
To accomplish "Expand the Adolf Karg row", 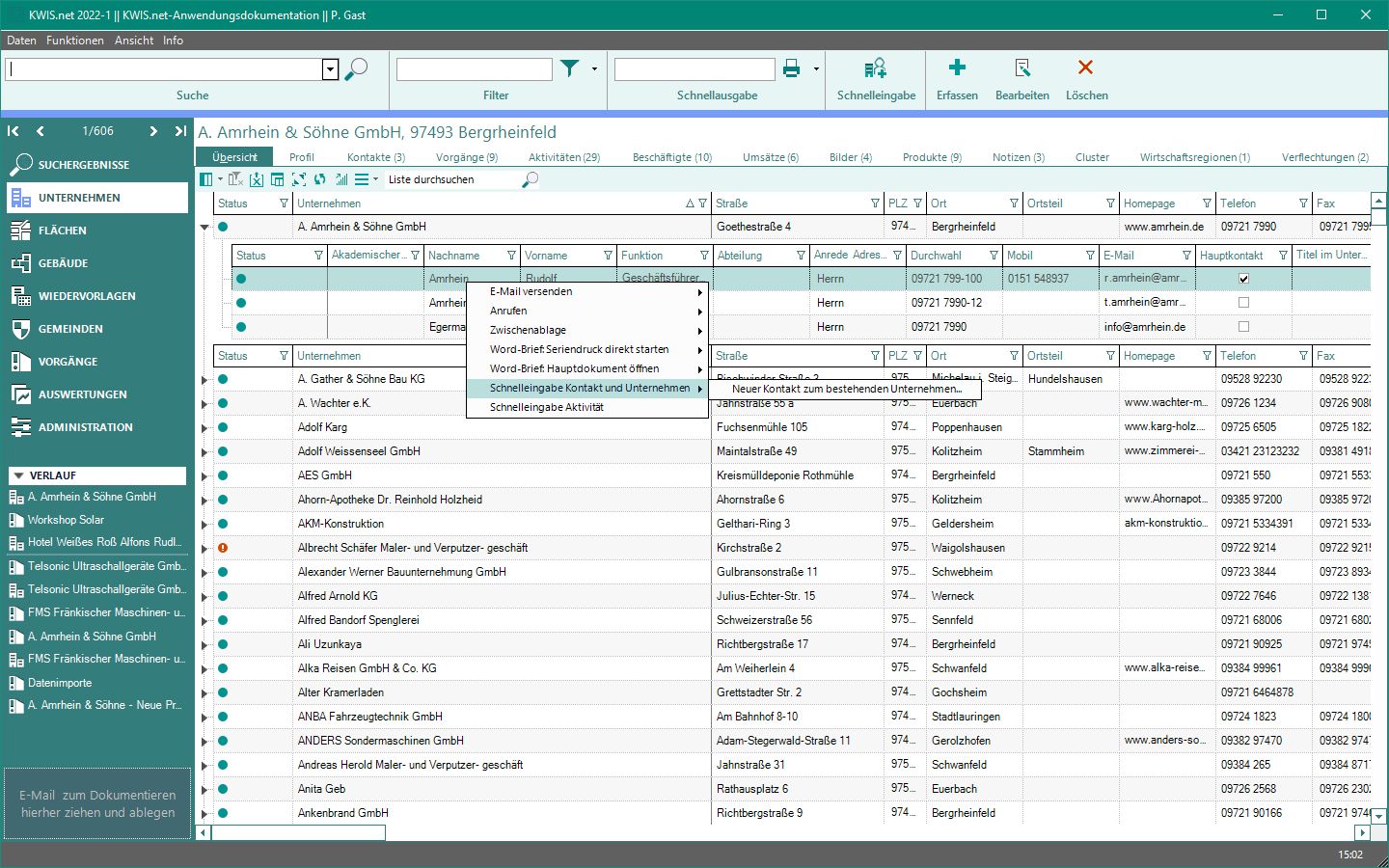I will pos(204,428).
